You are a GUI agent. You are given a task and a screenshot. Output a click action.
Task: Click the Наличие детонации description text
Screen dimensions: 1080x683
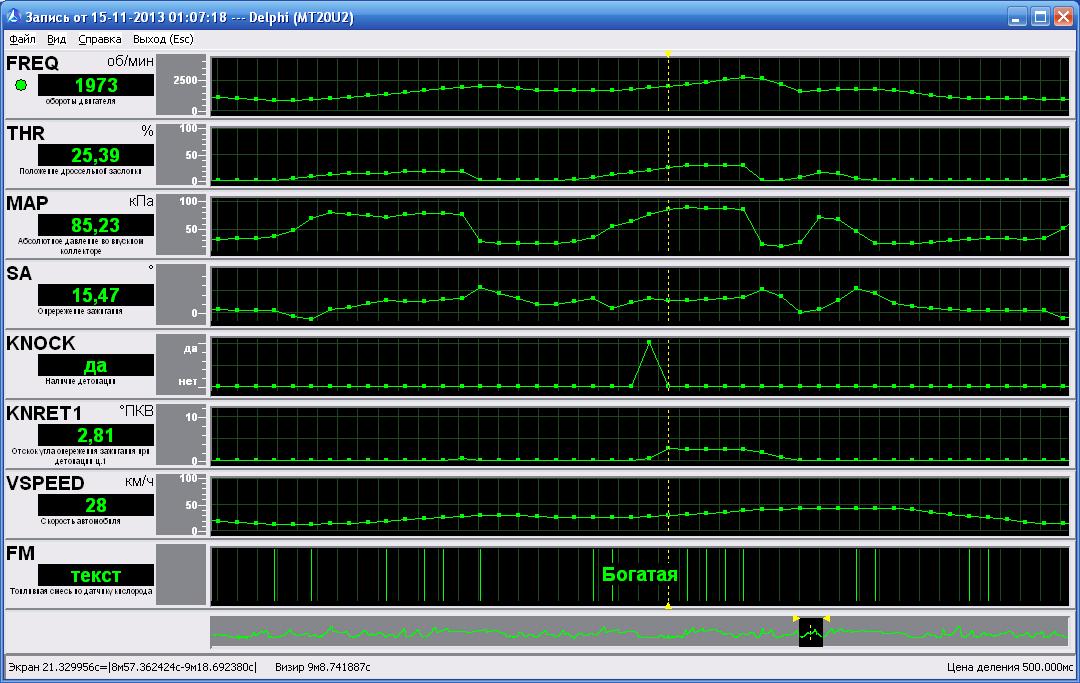pos(81,381)
